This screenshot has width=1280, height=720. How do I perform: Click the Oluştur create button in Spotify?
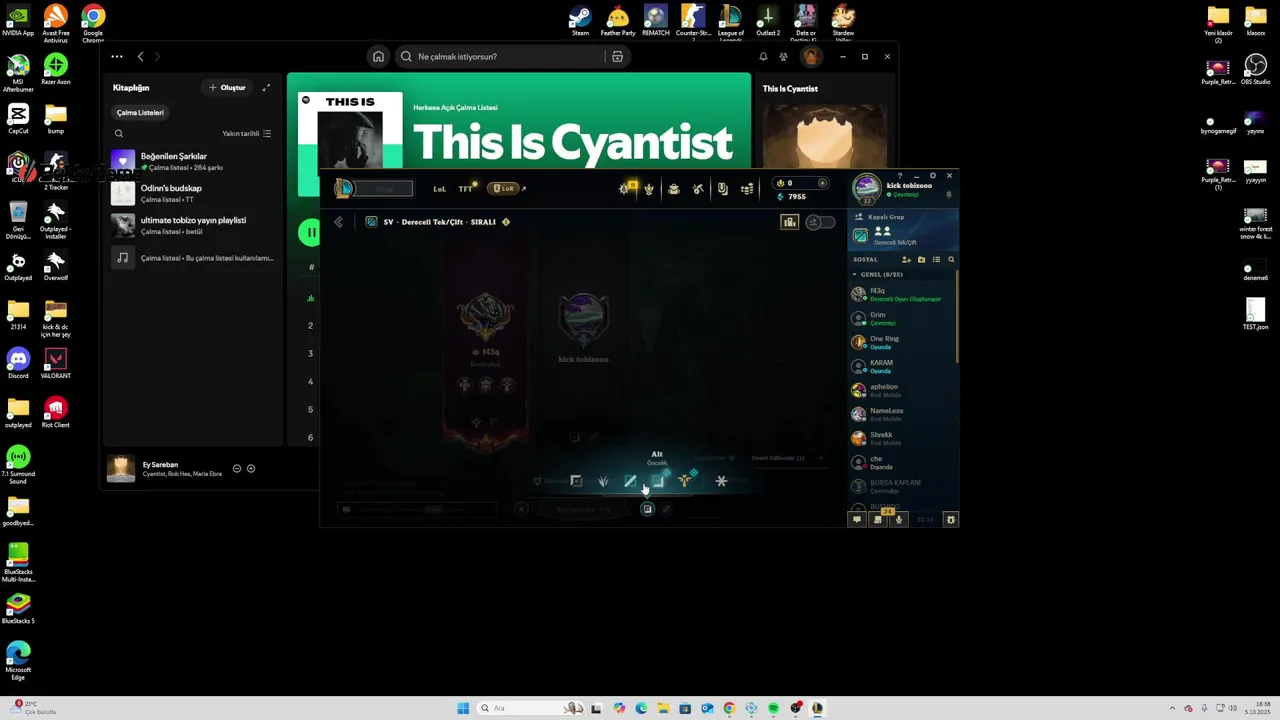coord(227,88)
